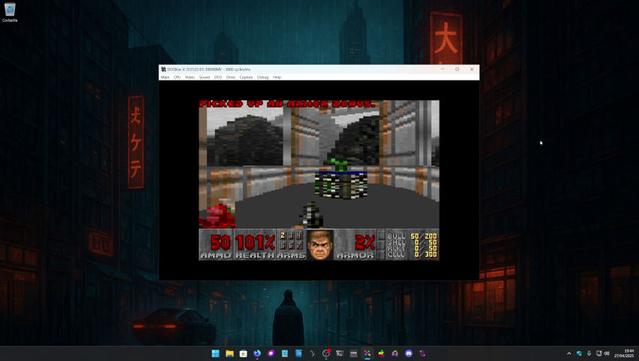The height and width of the screenshot is (361, 639).
Task: Open the Help menu
Action: tap(277, 77)
